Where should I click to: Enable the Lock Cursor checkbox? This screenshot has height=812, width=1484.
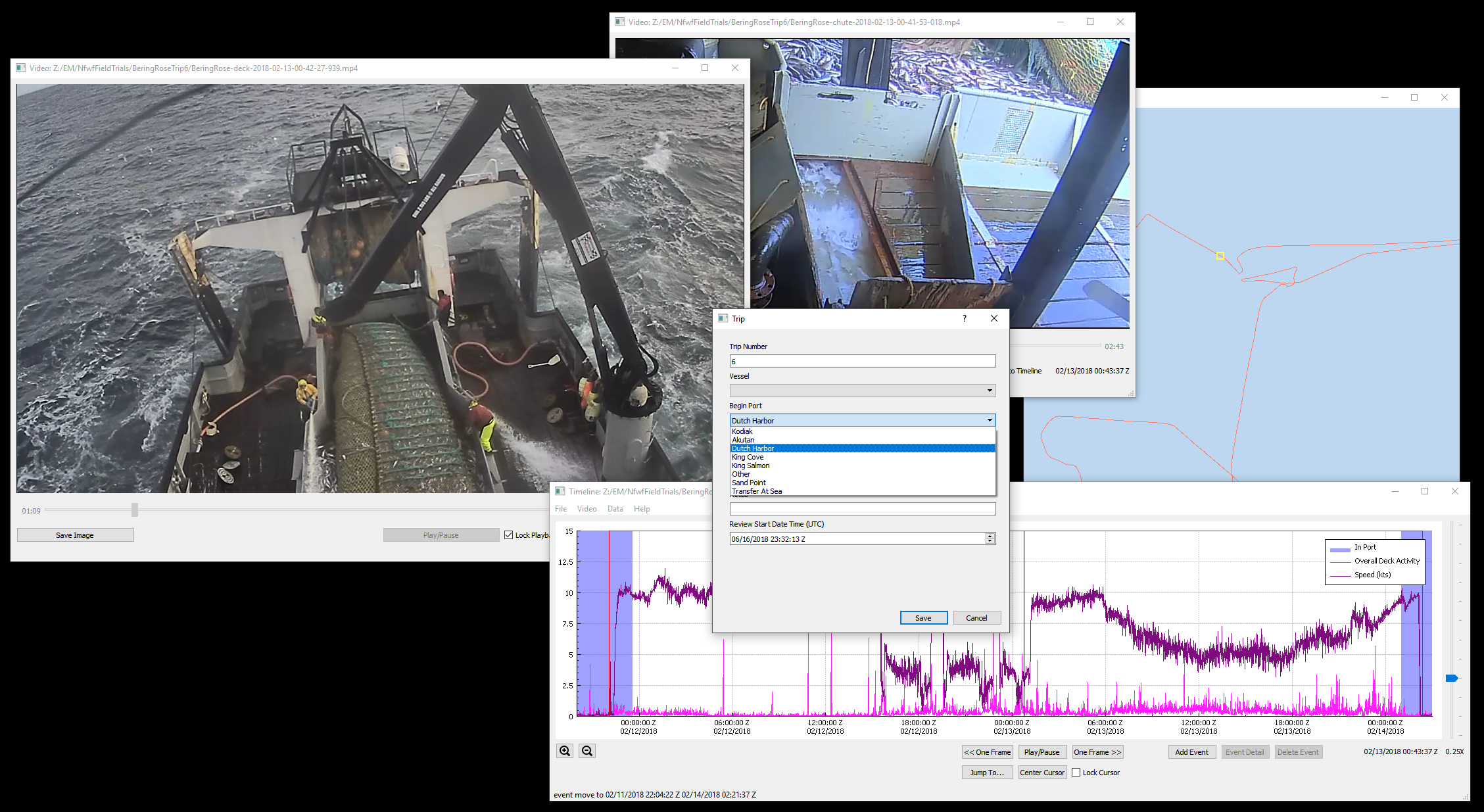tap(1076, 773)
